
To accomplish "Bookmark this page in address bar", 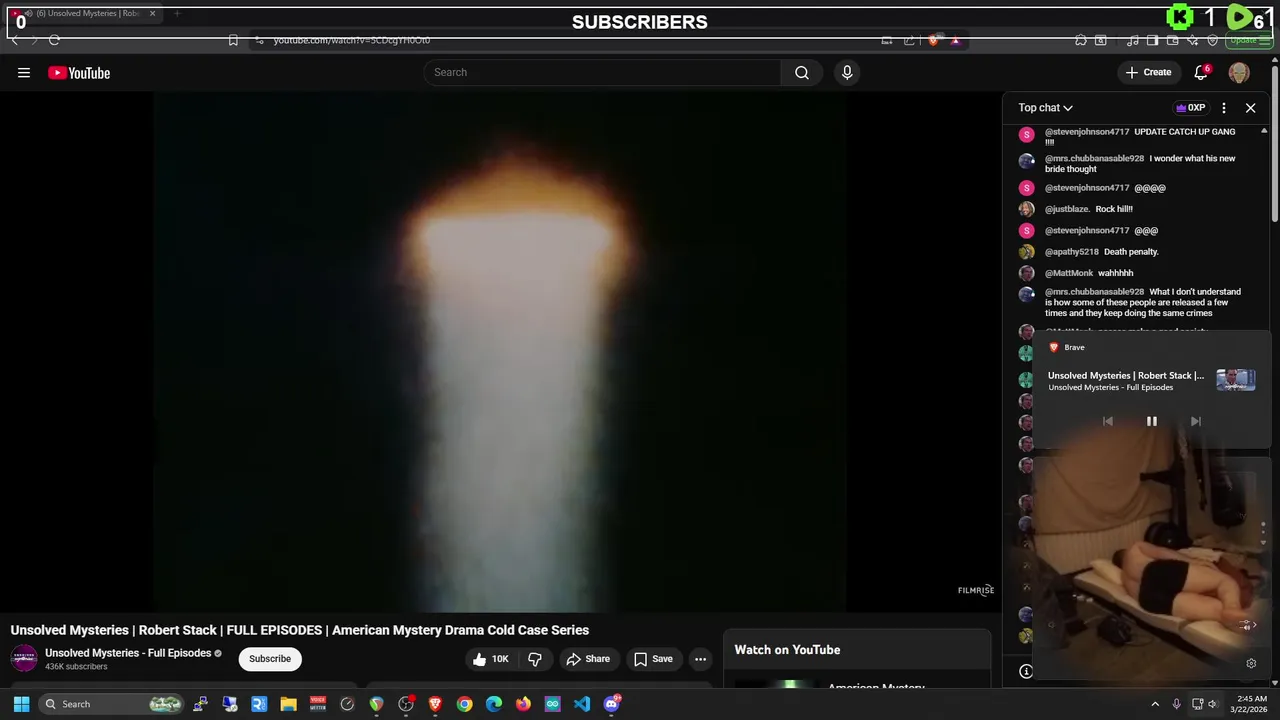I will click(233, 40).
